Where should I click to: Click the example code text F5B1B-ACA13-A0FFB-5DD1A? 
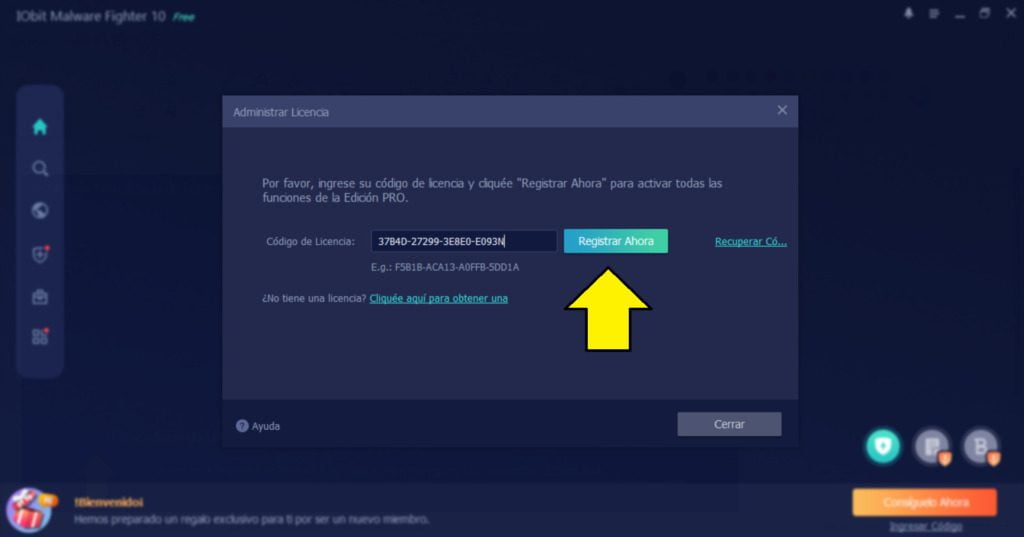pyautogui.click(x=457, y=267)
